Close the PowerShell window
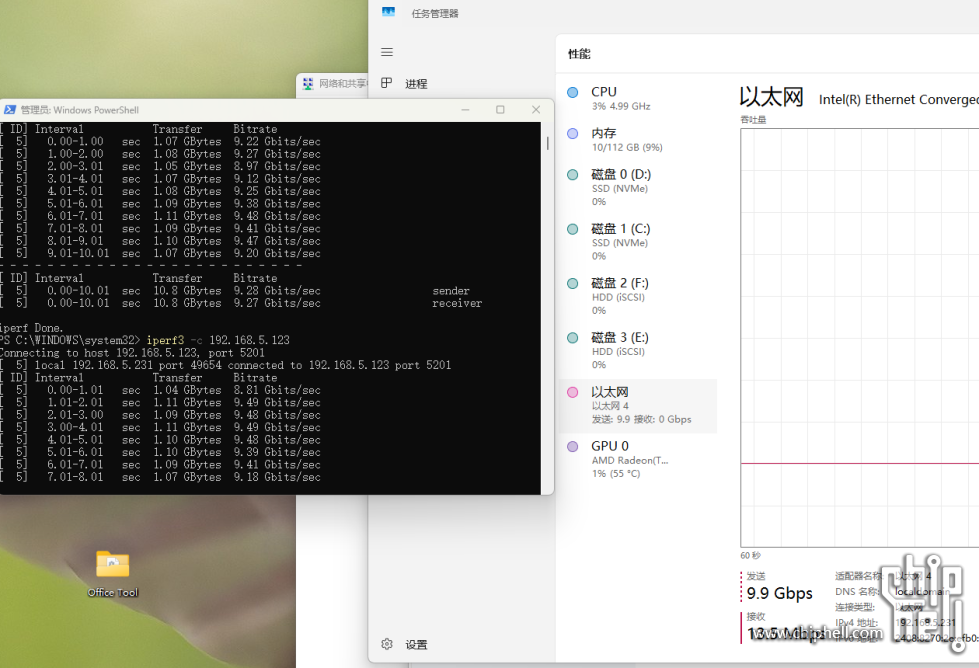 [x=536, y=110]
